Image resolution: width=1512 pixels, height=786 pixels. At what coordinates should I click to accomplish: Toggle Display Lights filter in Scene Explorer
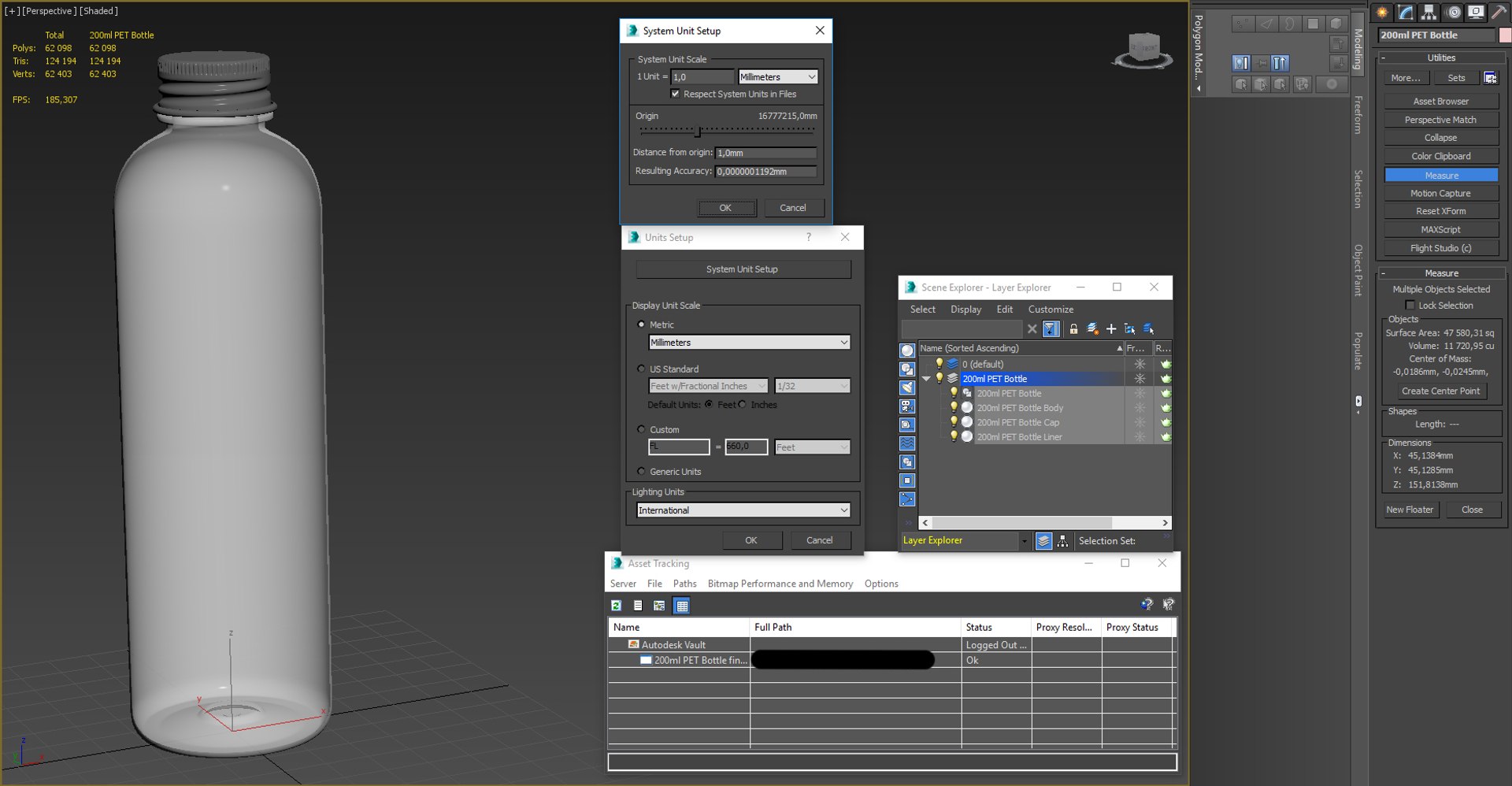(907, 387)
